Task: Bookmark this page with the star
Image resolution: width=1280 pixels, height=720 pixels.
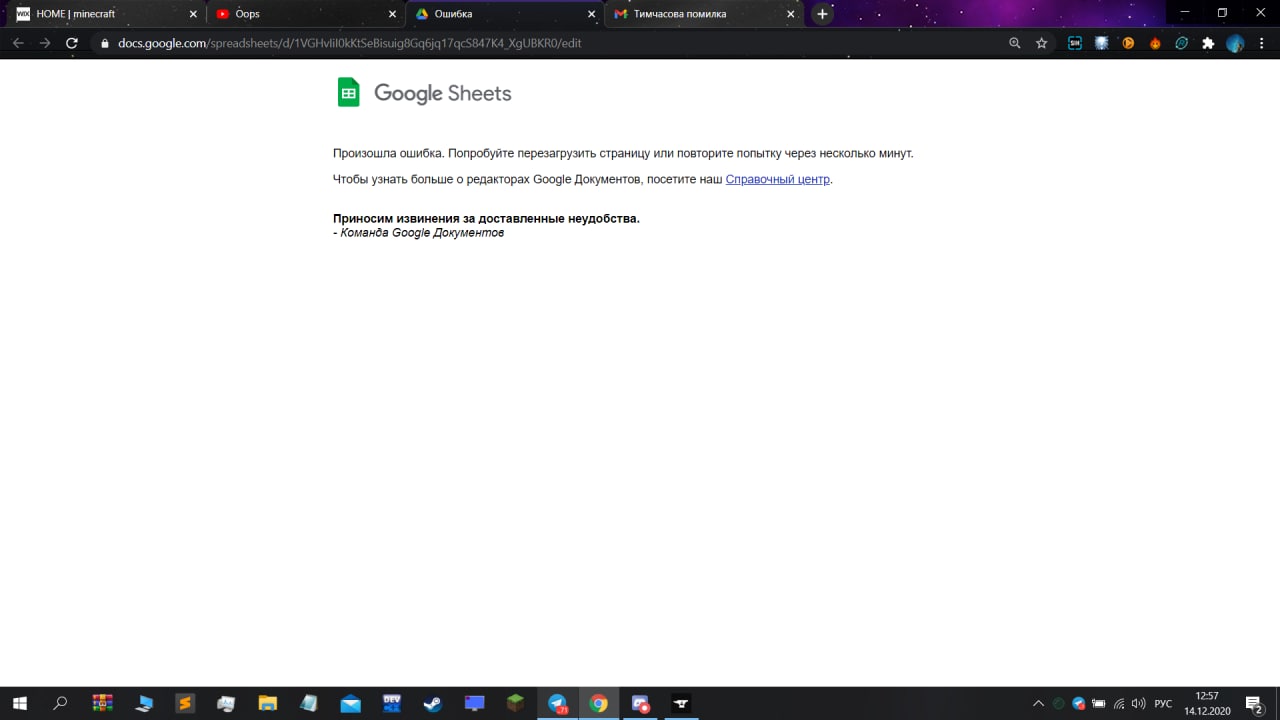Action: pos(1042,43)
